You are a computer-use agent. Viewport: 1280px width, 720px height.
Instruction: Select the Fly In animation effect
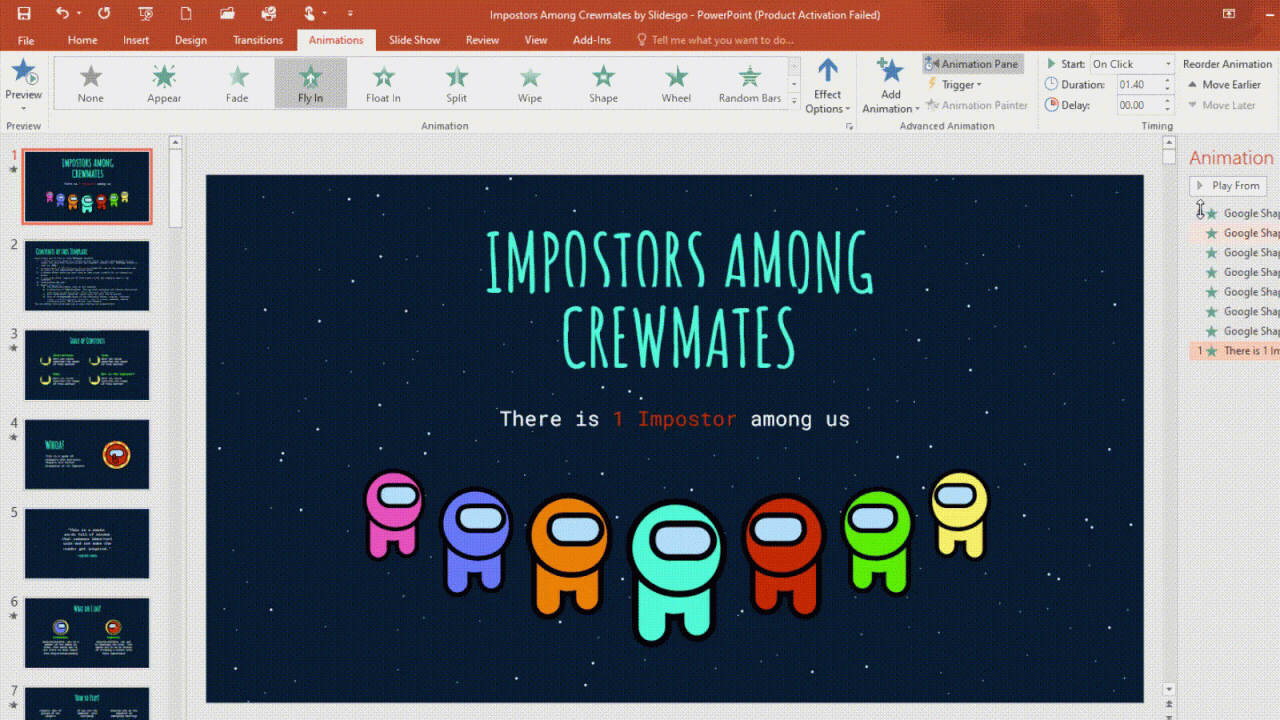pos(311,83)
